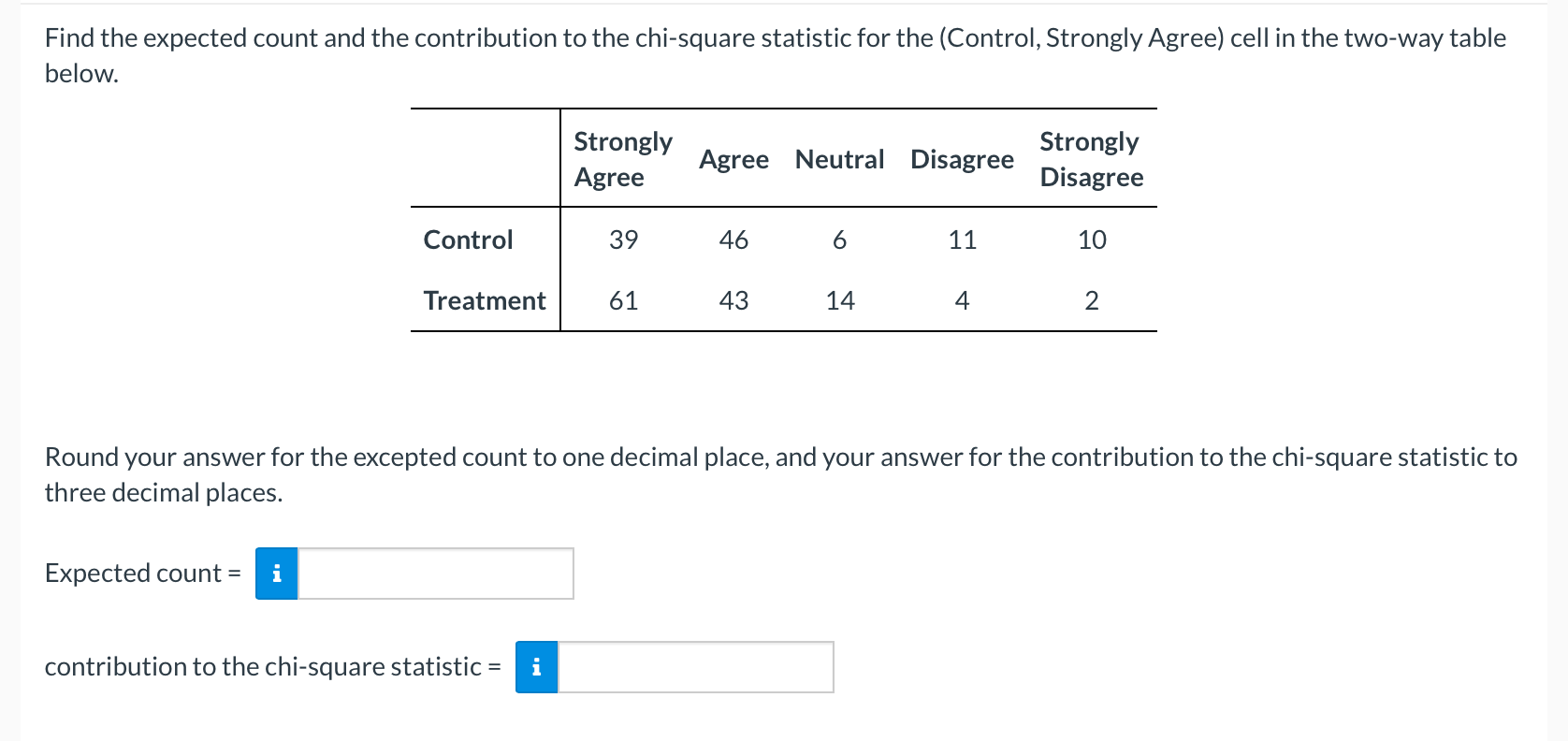Click the info icon beside Expected count field
Viewport: 1568px width, 741px height.
pos(276,574)
